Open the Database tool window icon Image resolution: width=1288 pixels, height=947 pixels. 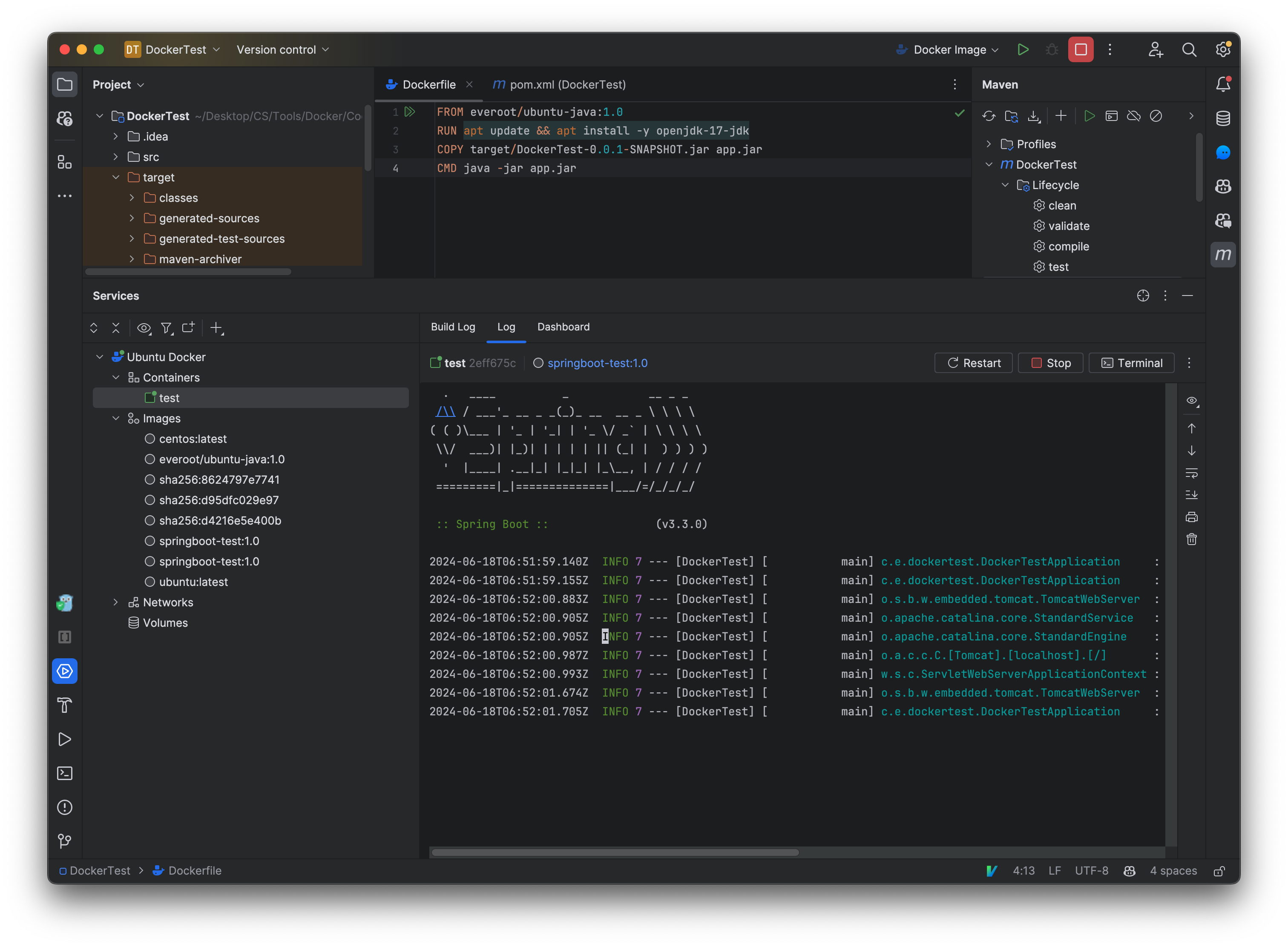point(1223,119)
